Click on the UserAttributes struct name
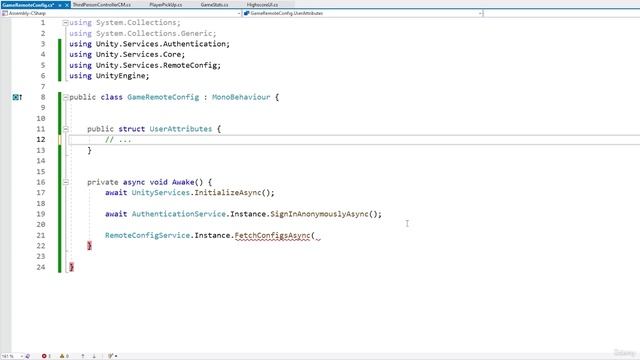640x360 pixels. coord(181,129)
